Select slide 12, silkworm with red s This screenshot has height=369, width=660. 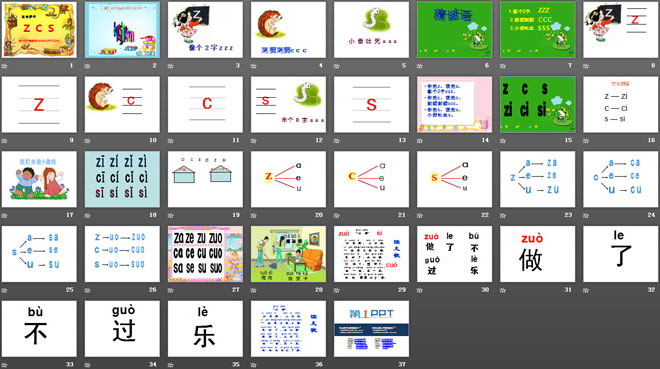coord(288,104)
